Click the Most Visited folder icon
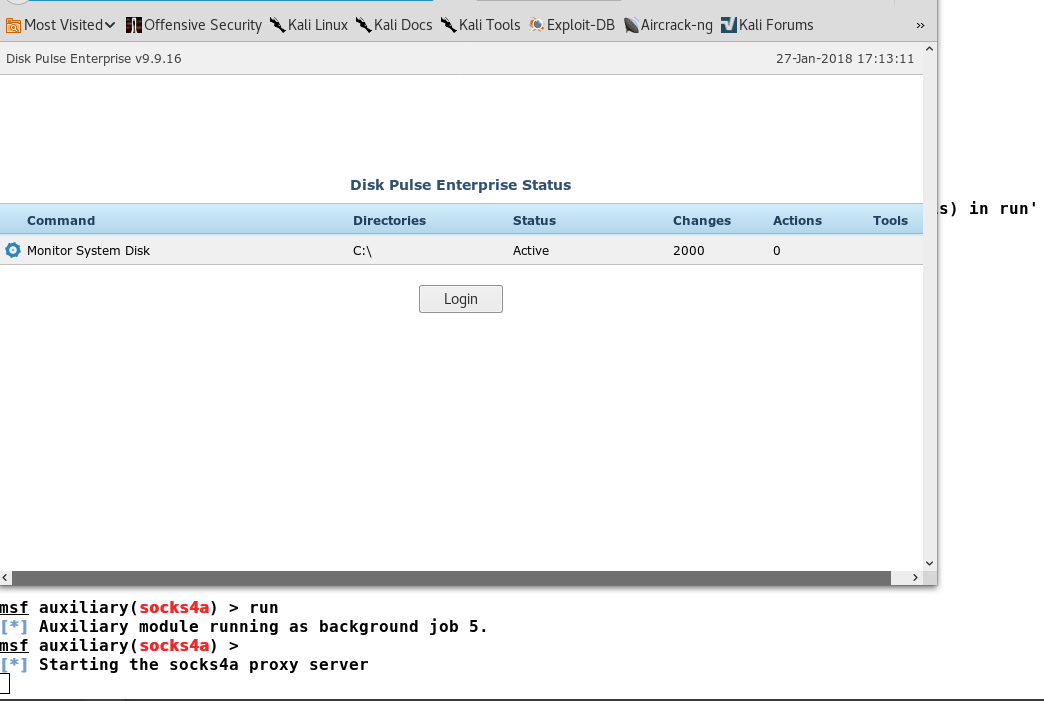 pos(13,25)
